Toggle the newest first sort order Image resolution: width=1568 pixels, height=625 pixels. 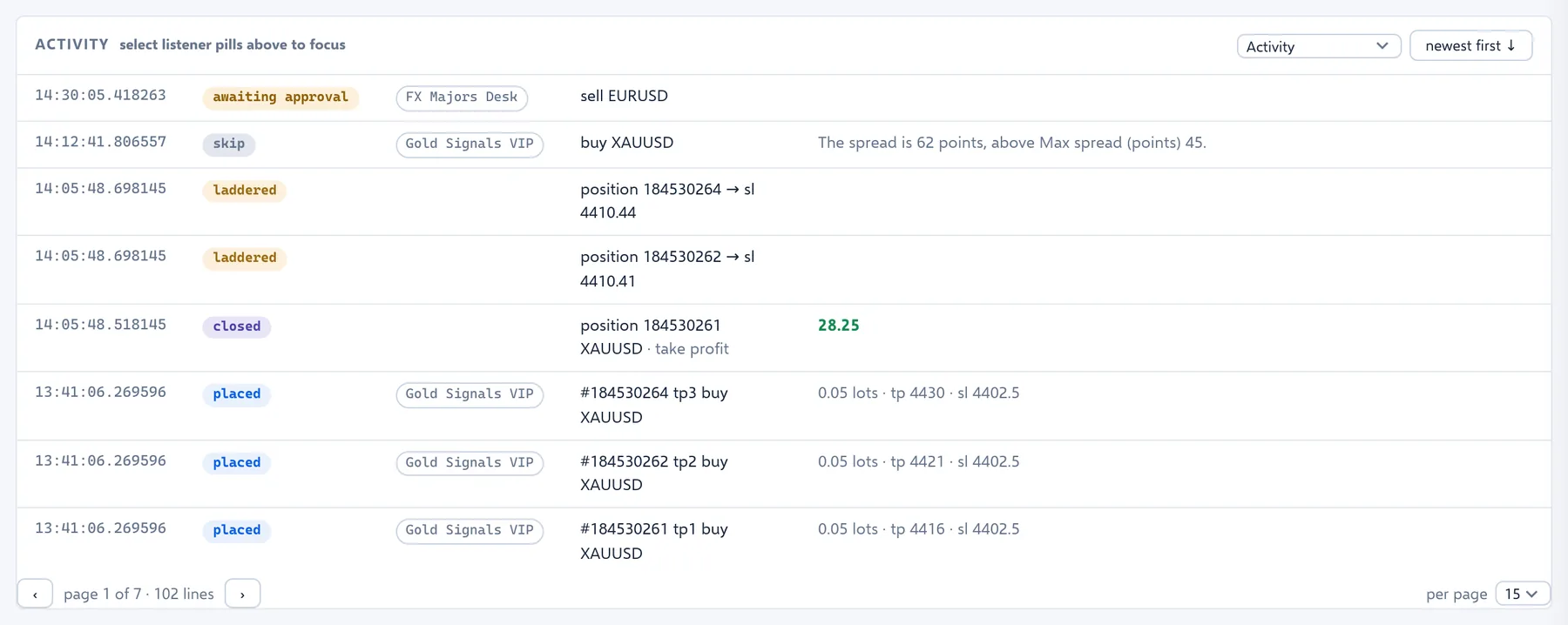click(x=1470, y=46)
